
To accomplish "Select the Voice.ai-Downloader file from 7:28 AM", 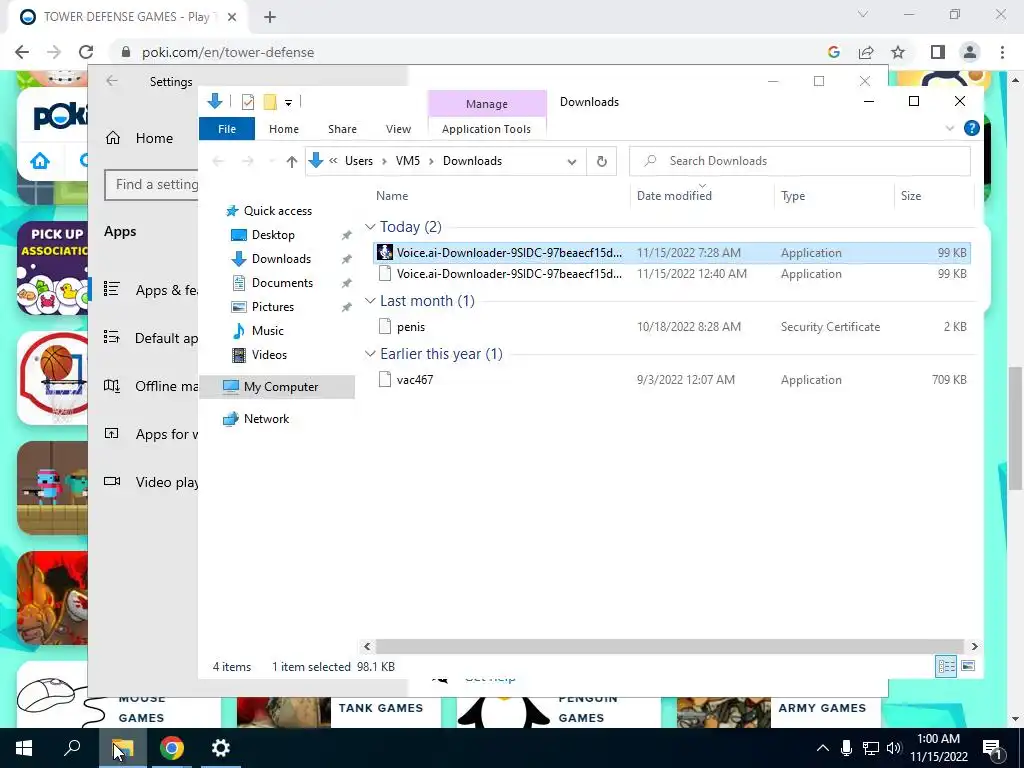I will pyautogui.click(x=672, y=253).
